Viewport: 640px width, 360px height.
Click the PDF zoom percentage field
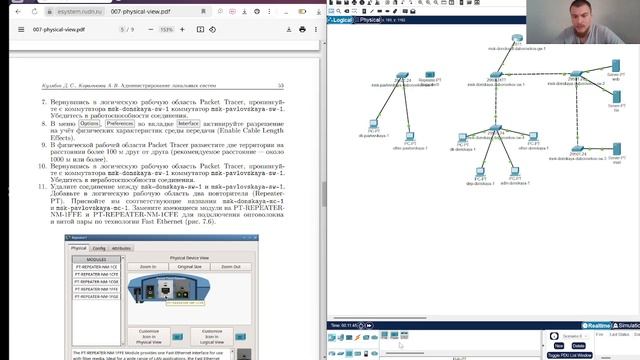click(x=166, y=29)
